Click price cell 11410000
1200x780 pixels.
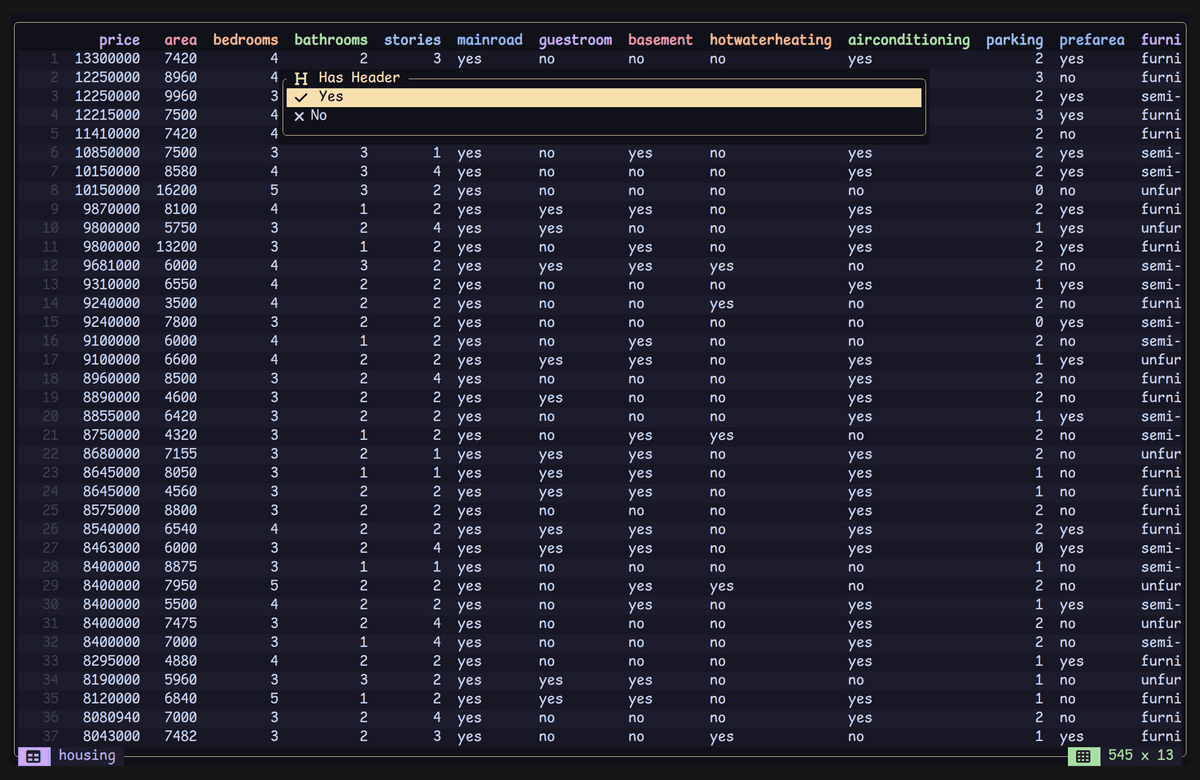click(107, 134)
